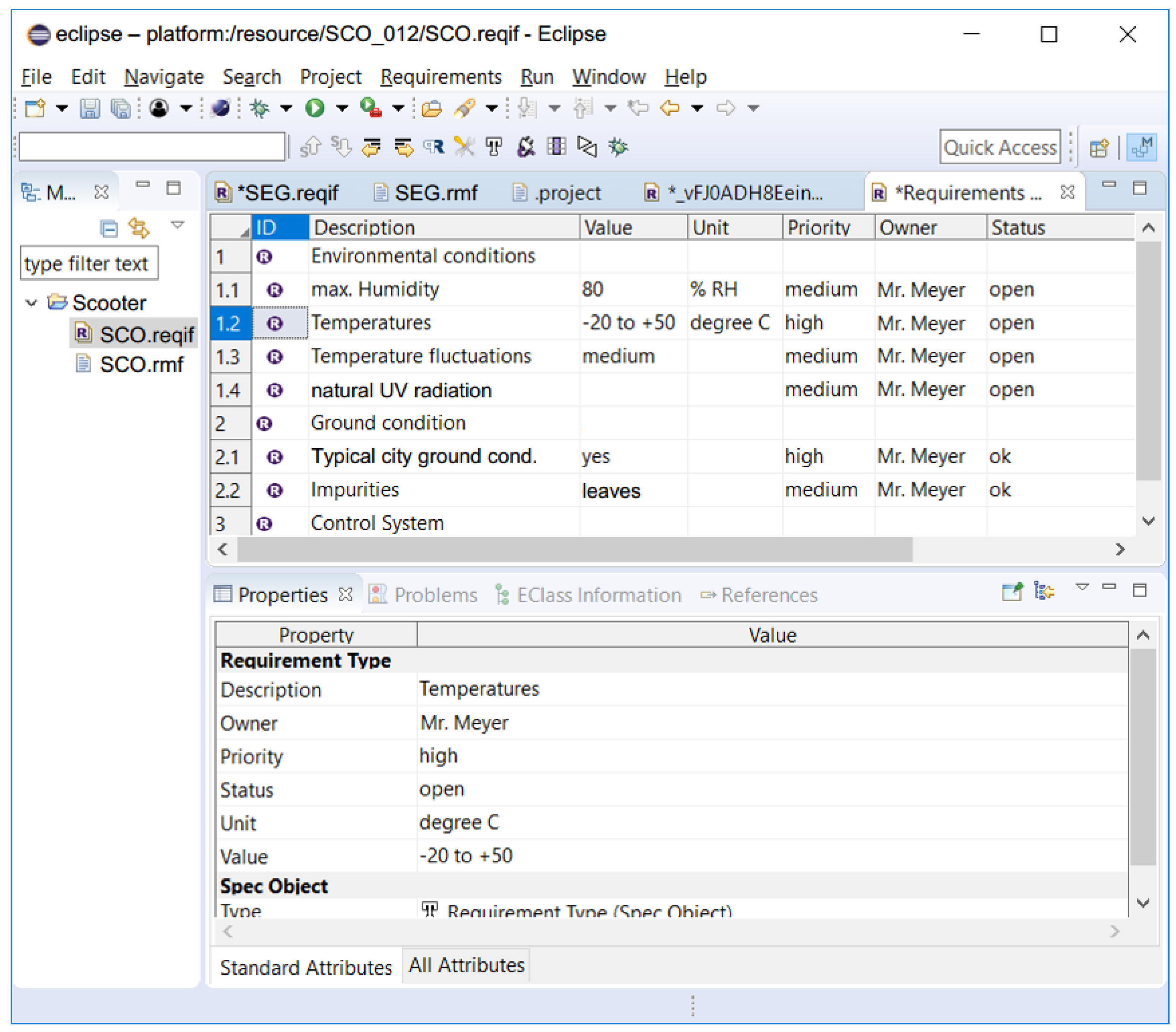Image resolution: width=1176 pixels, height=1032 pixels.
Task: Click the Run with toolbox external tools icon
Action: point(370,108)
